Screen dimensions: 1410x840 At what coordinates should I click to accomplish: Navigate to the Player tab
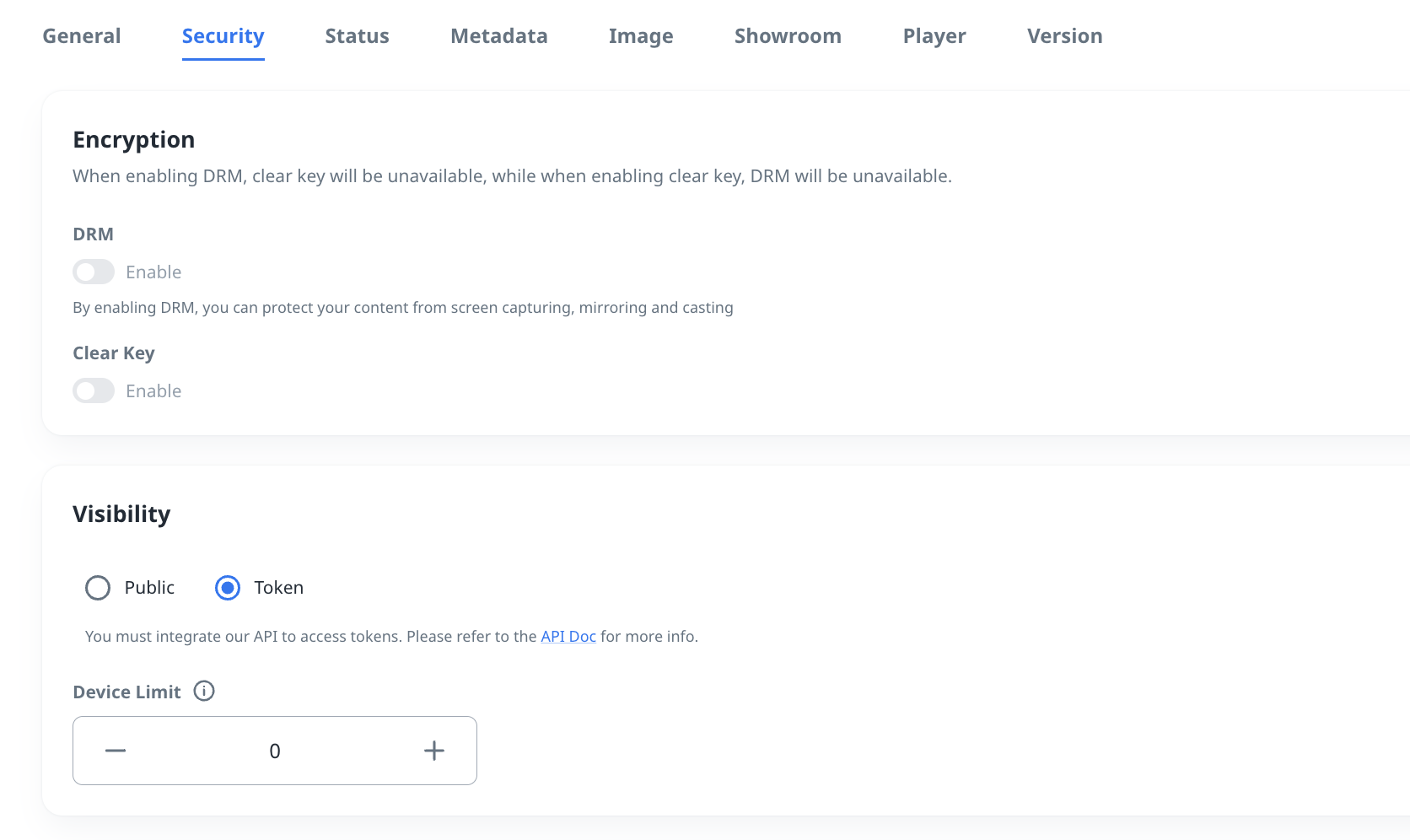point(934,36)
